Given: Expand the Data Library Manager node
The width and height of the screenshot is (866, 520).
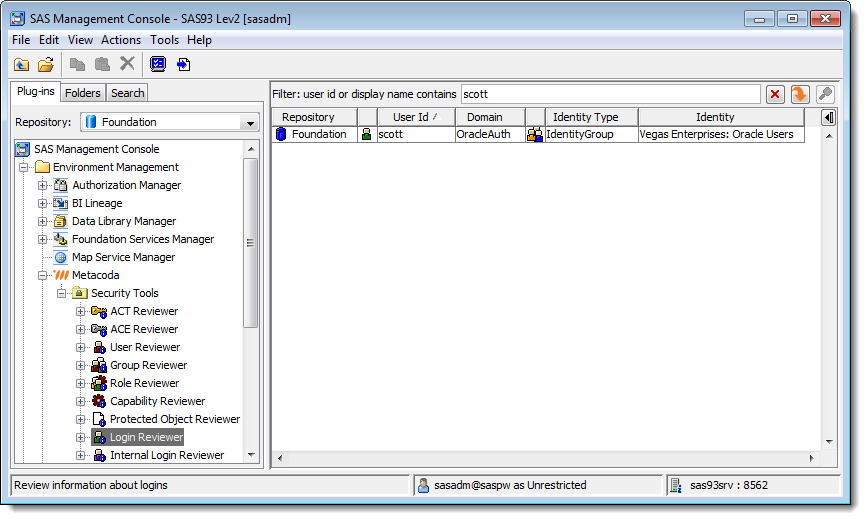Looking at the screenshot, I should (x=42, y=221).
